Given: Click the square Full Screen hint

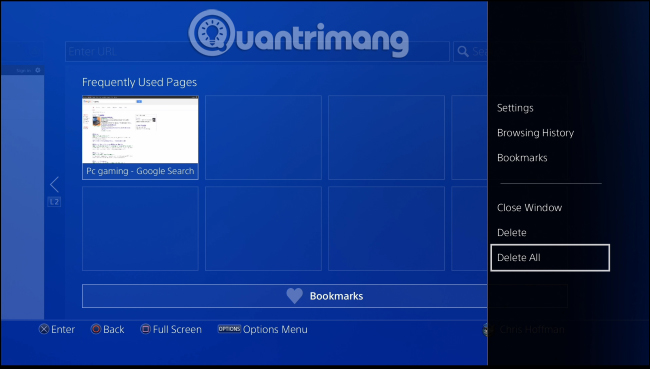Looking at the screenshot, I should click(x=171, y=329).
